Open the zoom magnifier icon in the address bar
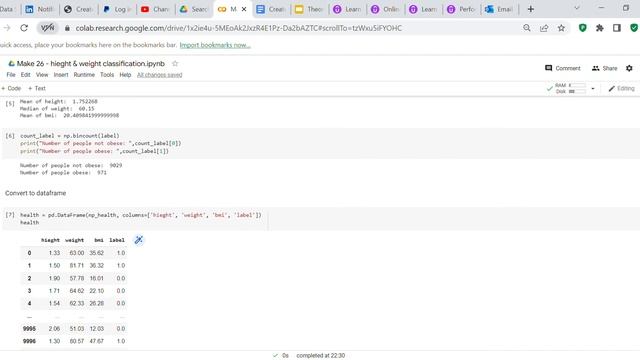 click(x=527, y=28)
